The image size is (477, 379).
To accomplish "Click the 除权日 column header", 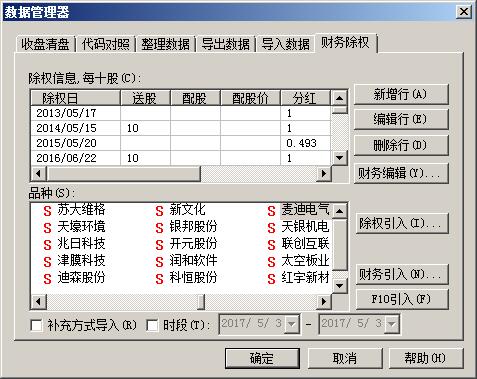I will pyautogui.click(x=76, y=98).
